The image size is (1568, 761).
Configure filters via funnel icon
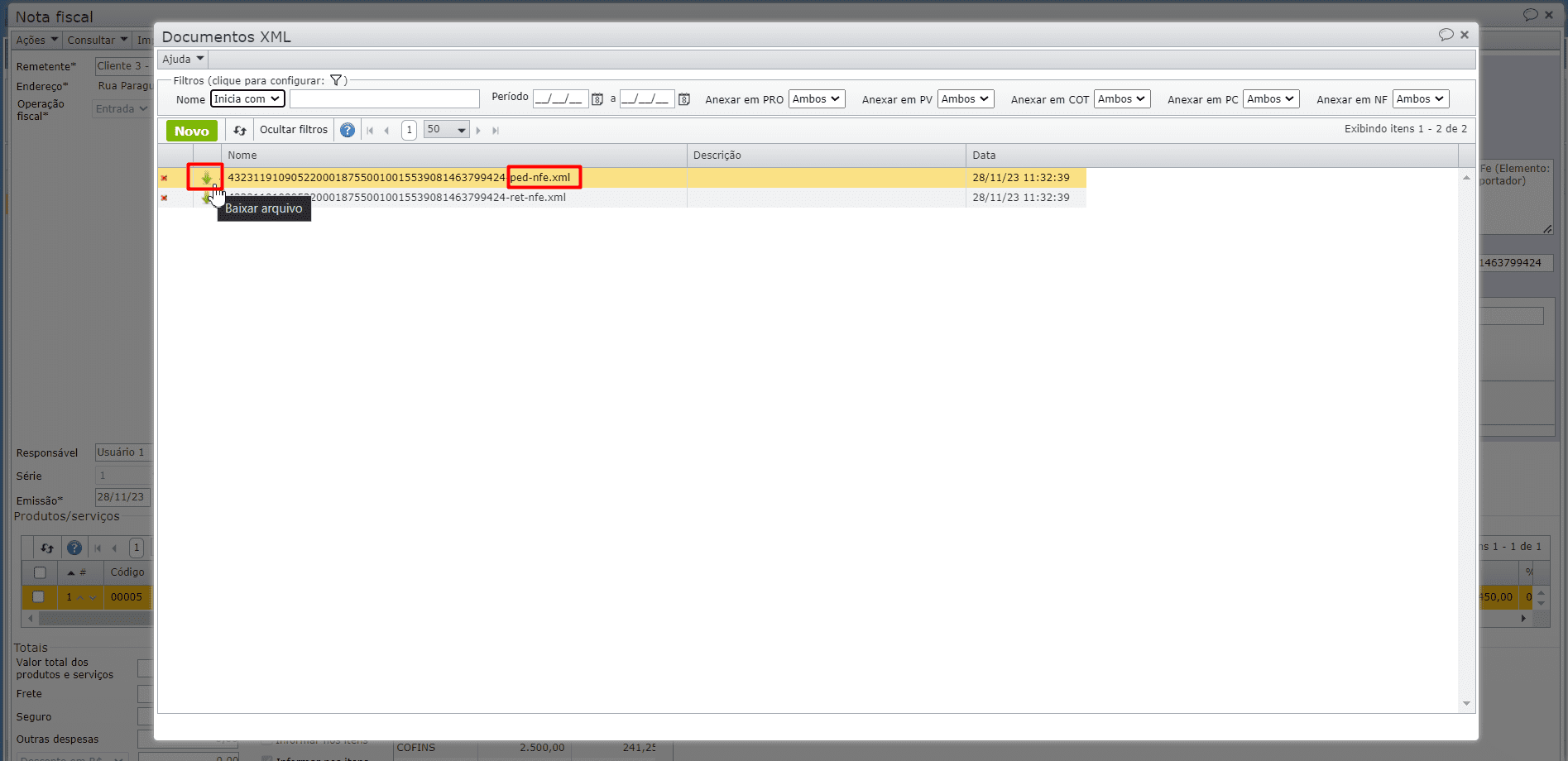(x=336, y=80)
